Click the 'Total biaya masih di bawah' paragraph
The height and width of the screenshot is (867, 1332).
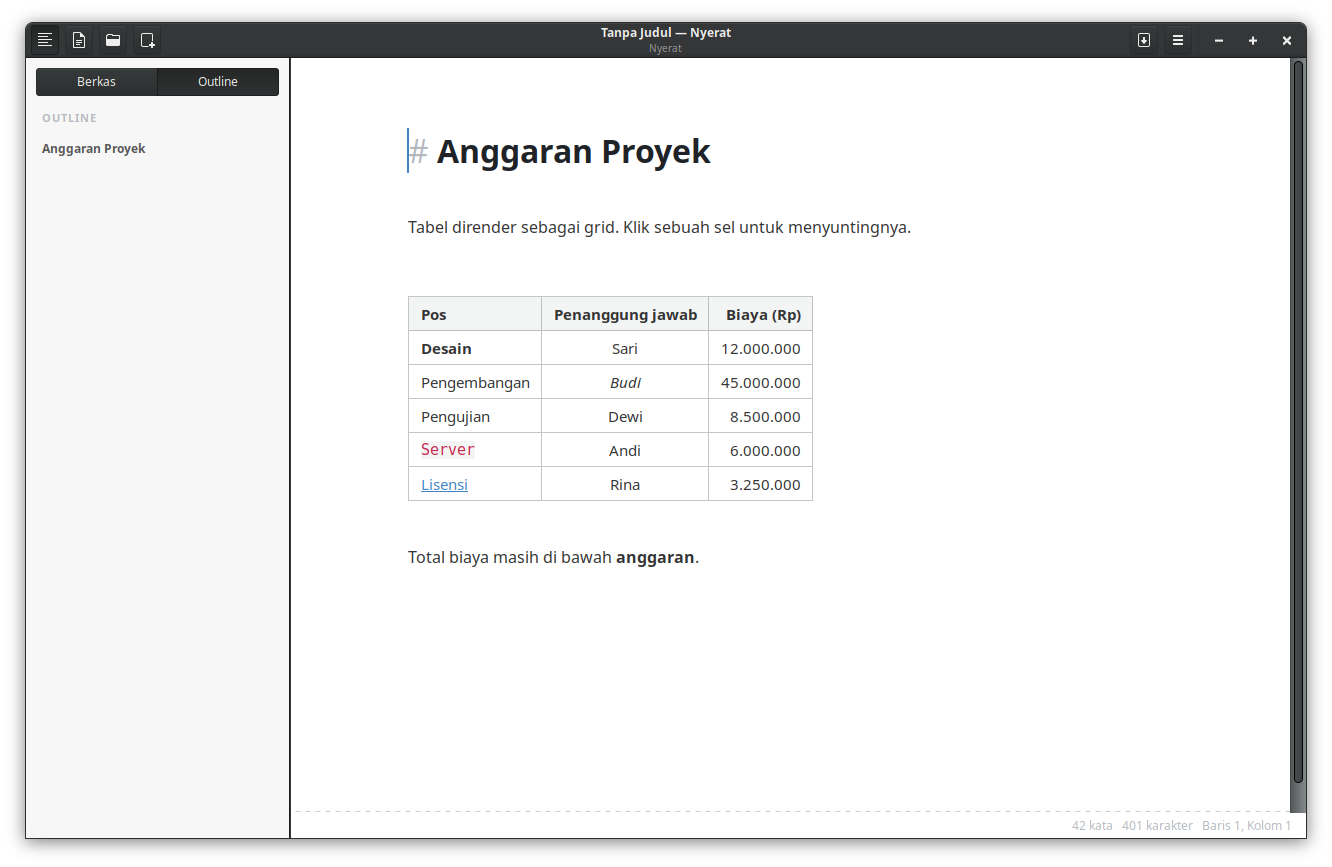(x=553, y=557)
